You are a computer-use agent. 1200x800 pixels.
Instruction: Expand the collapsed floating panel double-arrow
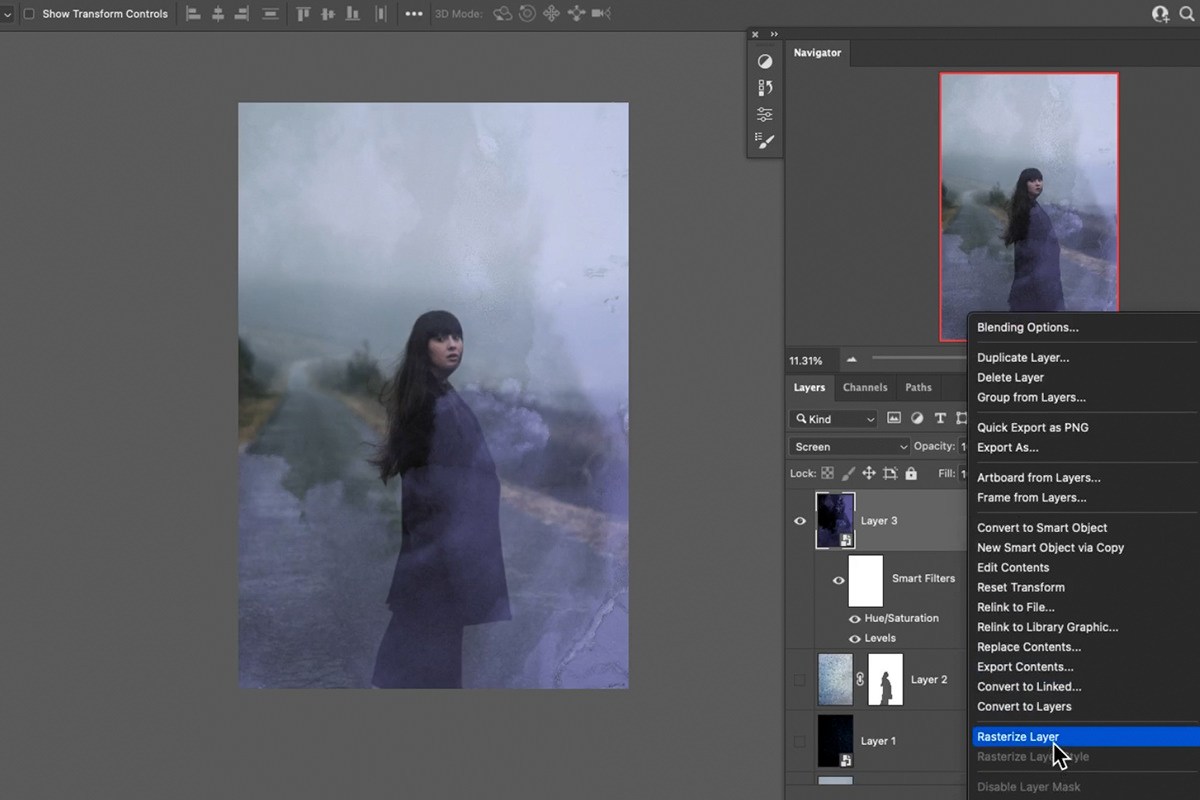[774, 34]
